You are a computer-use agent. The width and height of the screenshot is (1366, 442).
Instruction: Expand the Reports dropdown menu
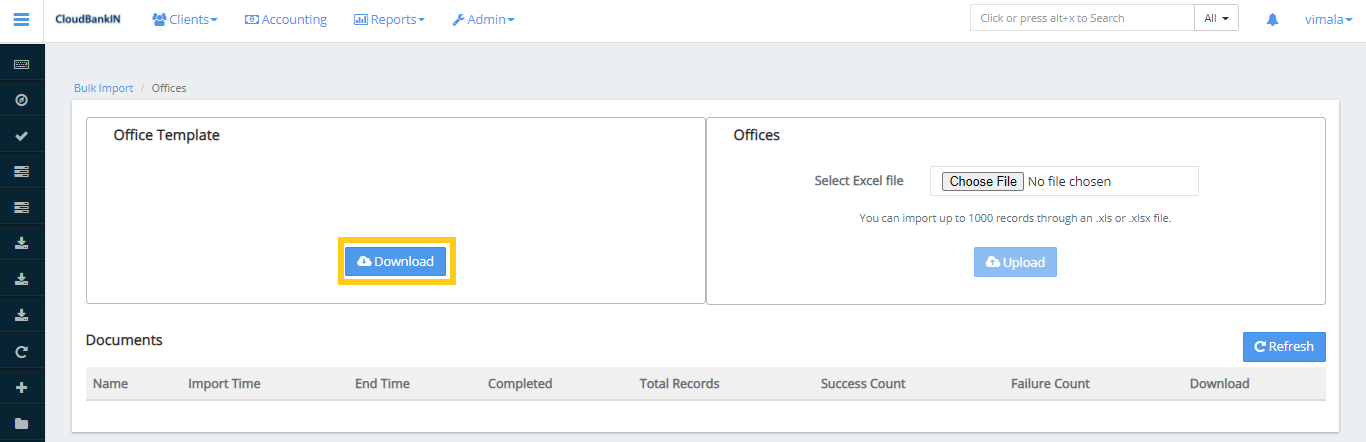click(389, 19)
